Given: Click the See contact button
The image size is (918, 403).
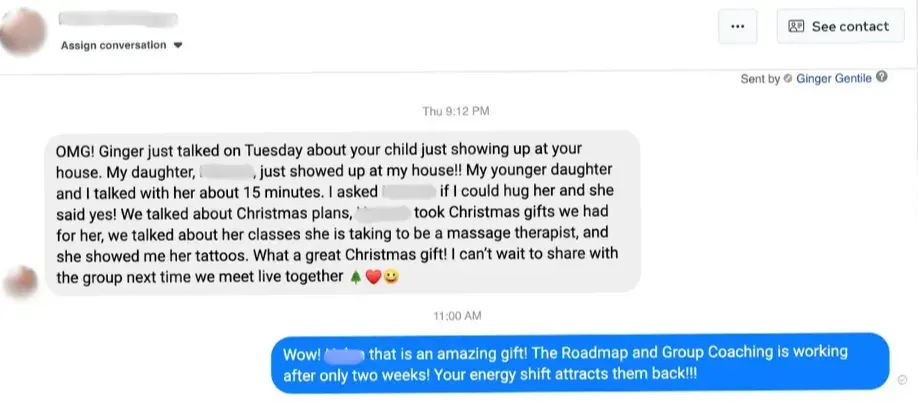Looking at the screenshot, I should click(840, 26).
